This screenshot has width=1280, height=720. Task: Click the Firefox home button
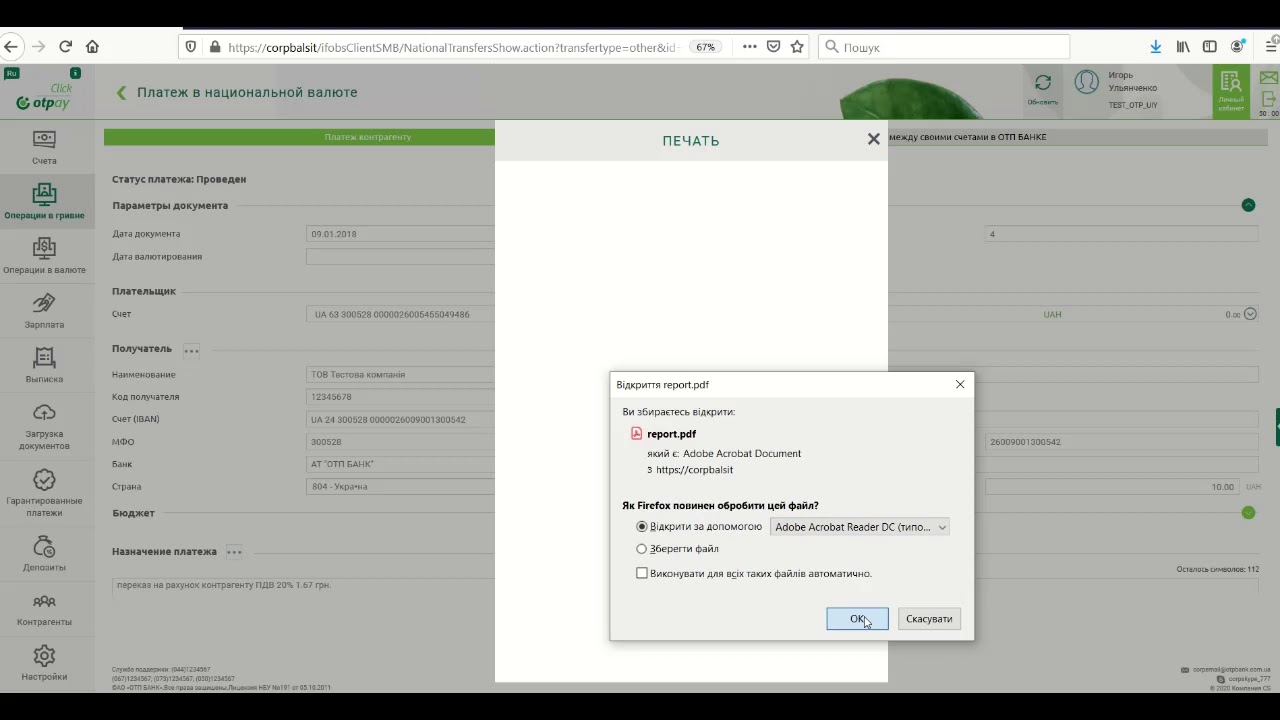coord(92,47)
